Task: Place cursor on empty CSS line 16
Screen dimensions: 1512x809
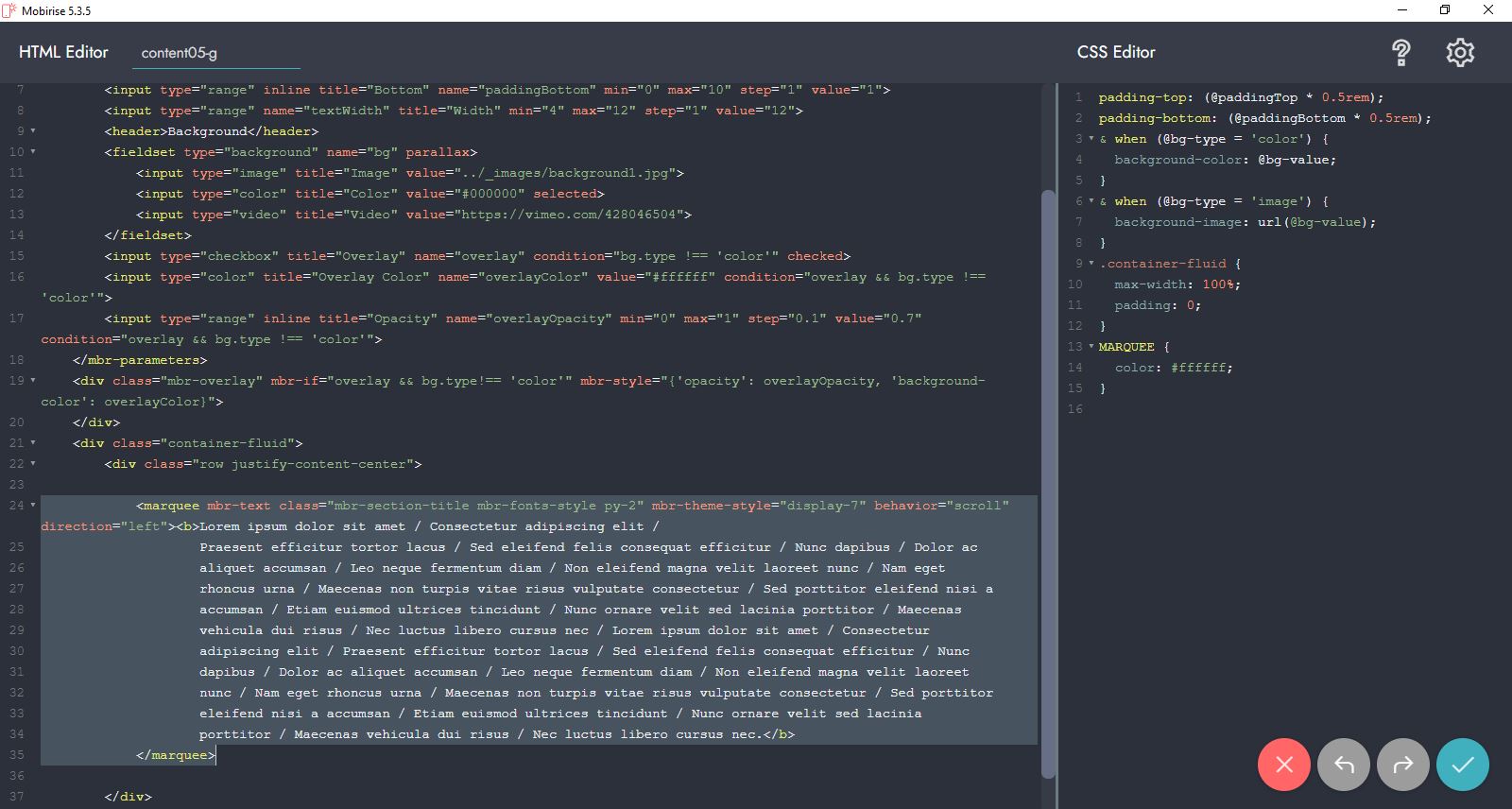Action: coord(1228,409)
